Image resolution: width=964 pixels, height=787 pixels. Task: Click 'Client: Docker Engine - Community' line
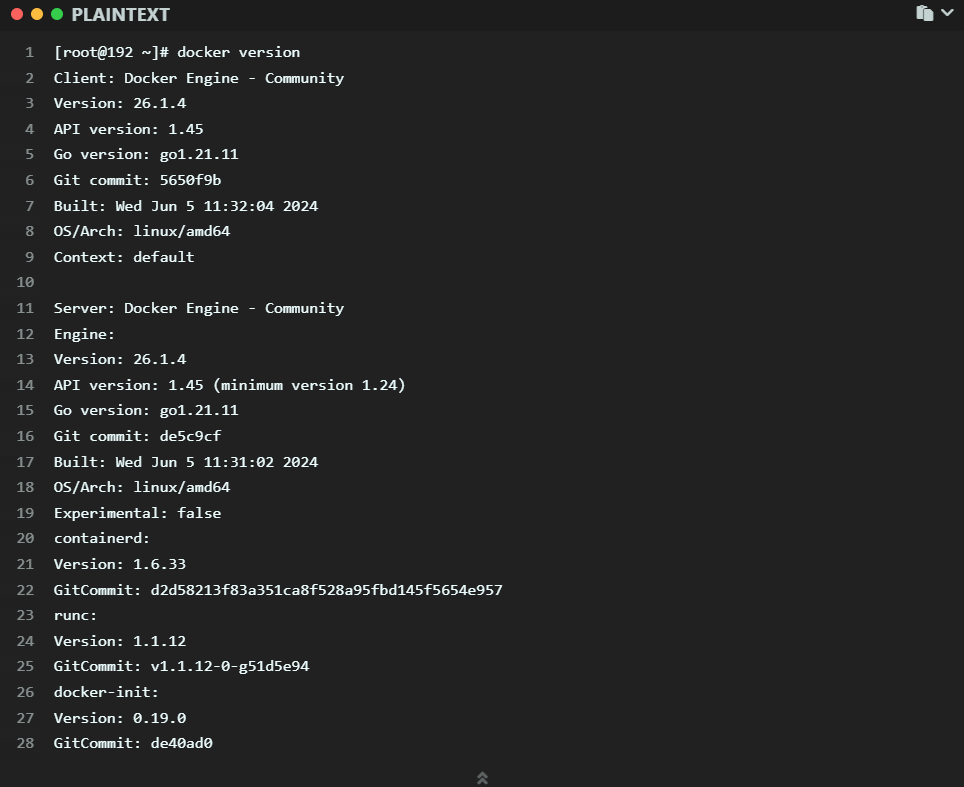tap(199, 78)
